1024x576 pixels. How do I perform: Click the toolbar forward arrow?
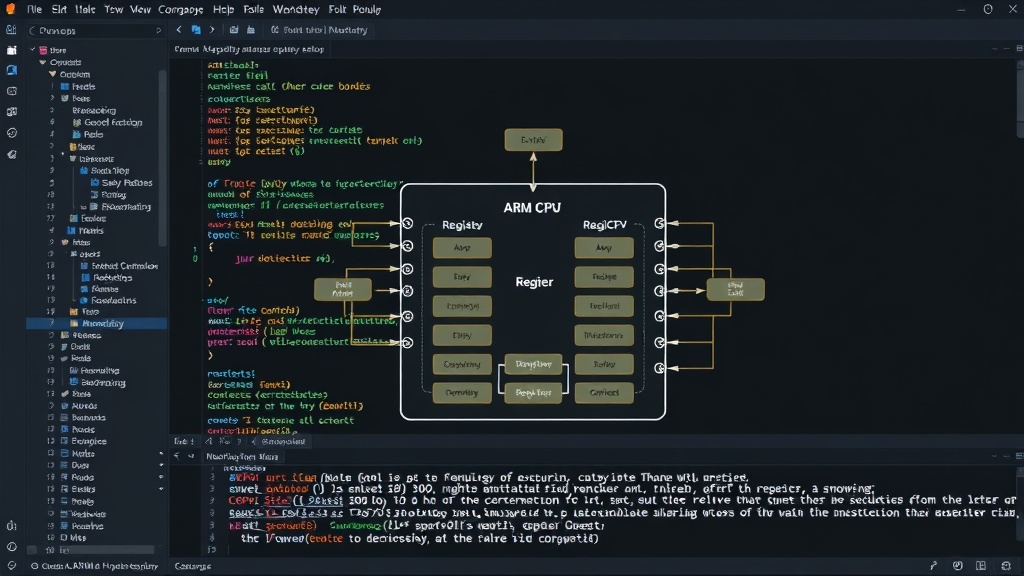click(x=212, y=29)
